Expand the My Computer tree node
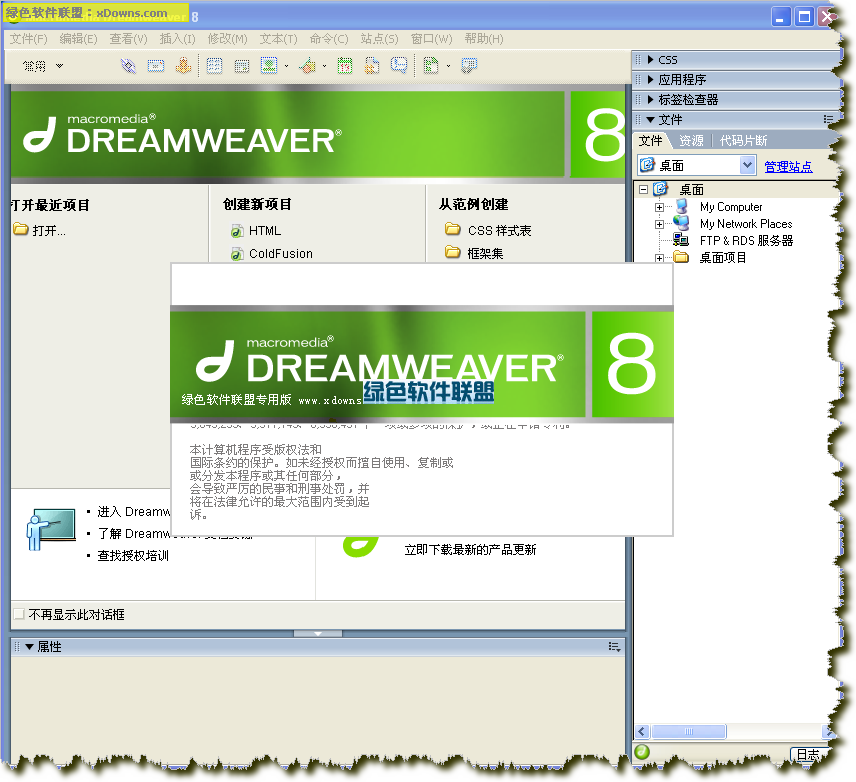This screenshot has height=782, width=856. 659,208
